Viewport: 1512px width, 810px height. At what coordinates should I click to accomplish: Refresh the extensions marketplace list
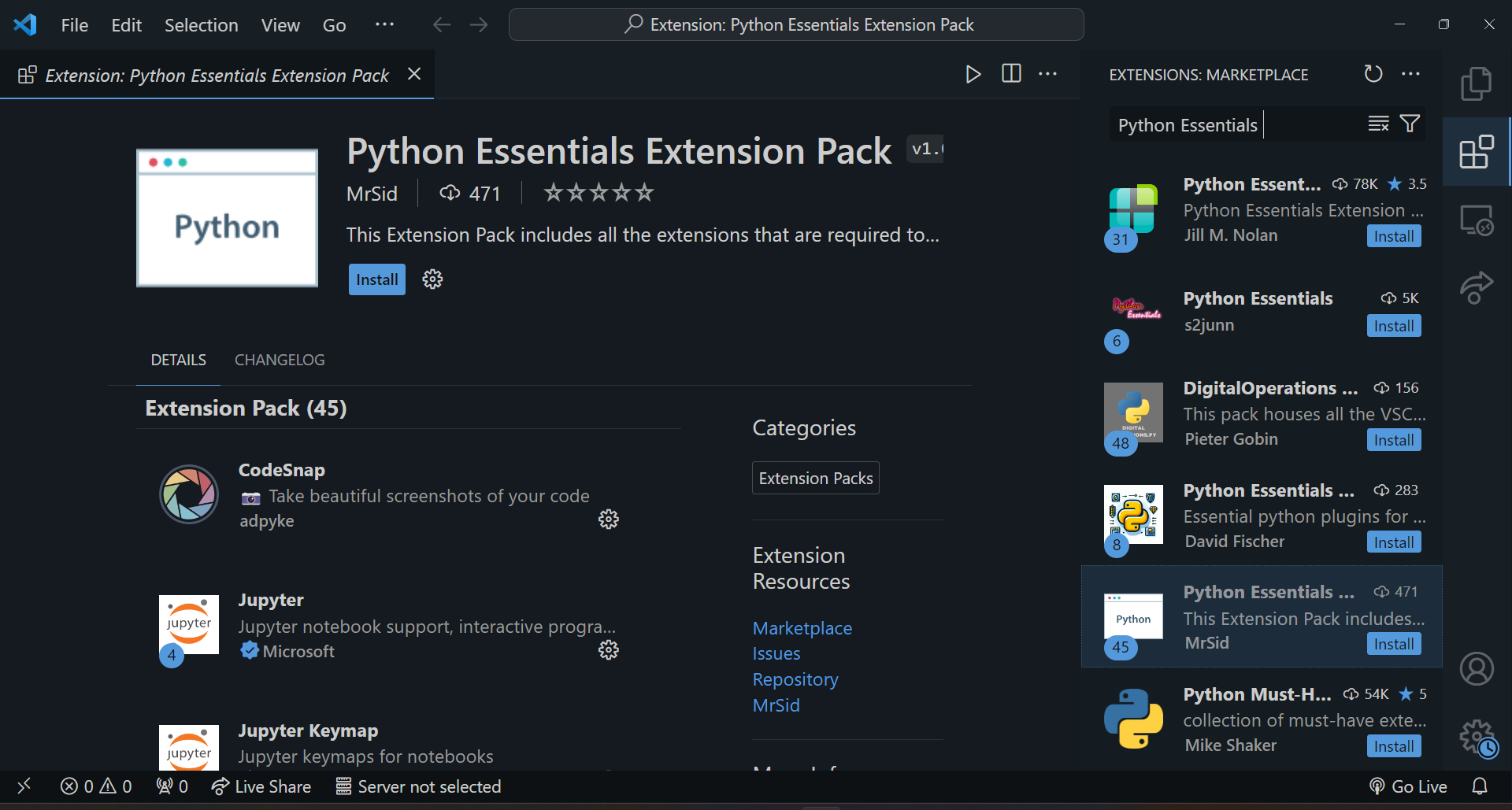point(1373,74)
